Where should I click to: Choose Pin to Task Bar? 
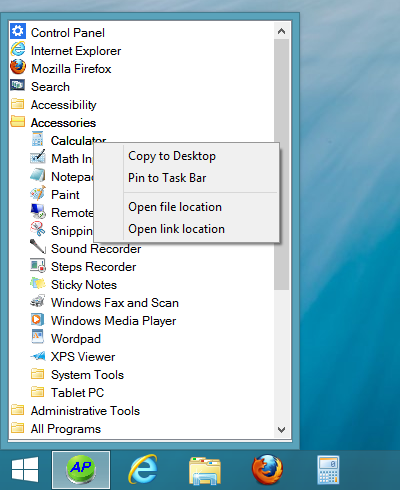pyautogui.click(x=167, y=178)
